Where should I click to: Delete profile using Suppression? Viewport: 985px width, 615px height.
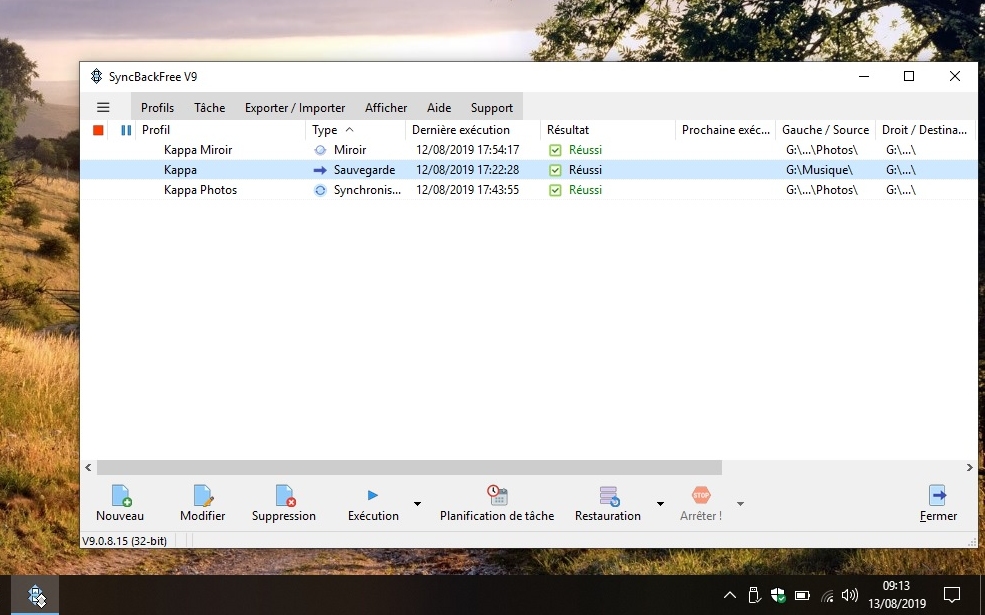coord(284,503)
